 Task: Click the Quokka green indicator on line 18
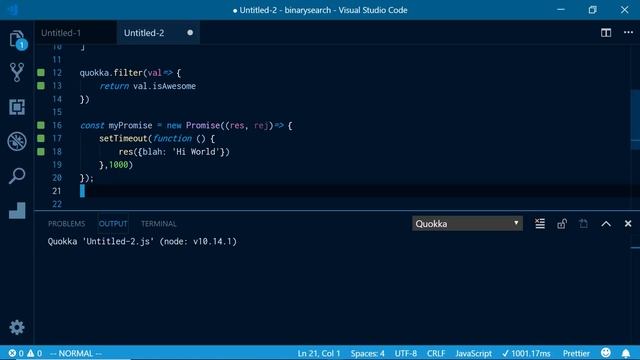click(41, 151)
